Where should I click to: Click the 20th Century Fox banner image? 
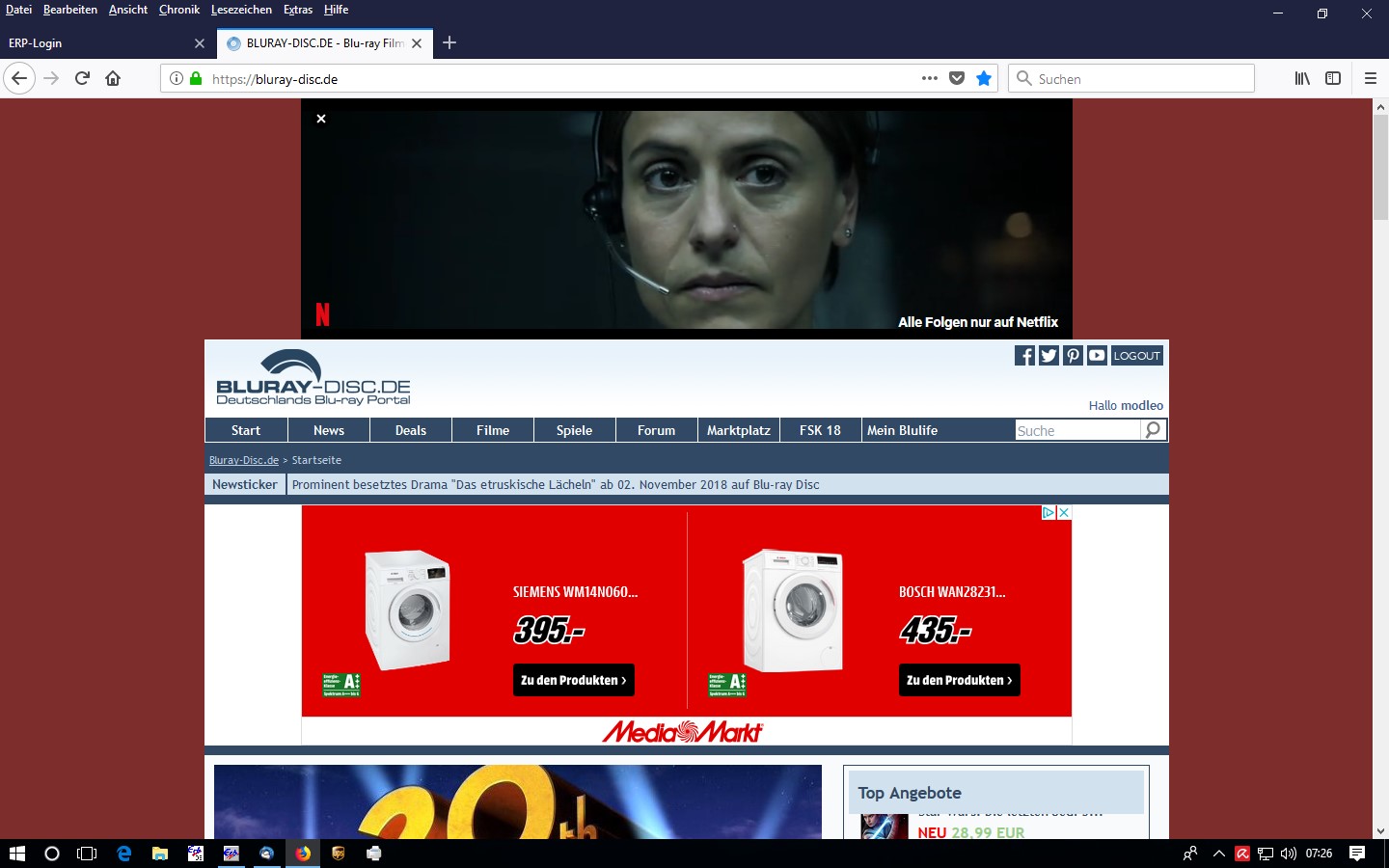[x=518, y=801]
